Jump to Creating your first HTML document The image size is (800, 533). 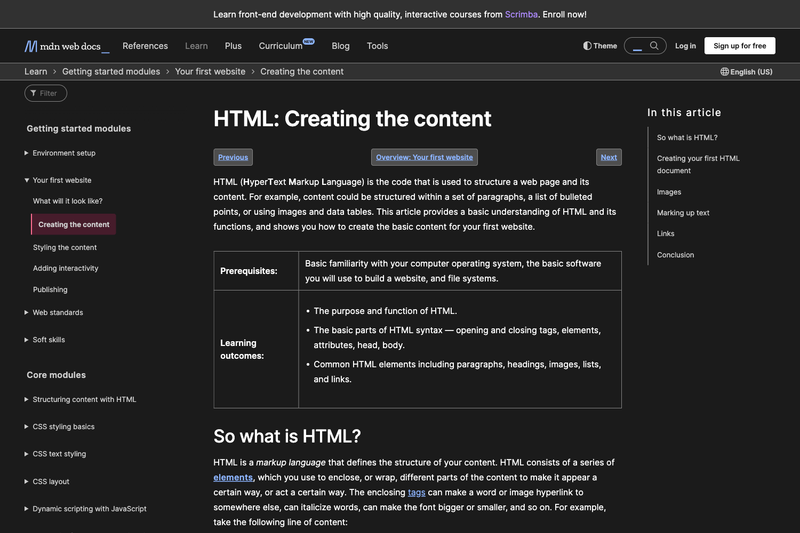click(x=698, y=165)
